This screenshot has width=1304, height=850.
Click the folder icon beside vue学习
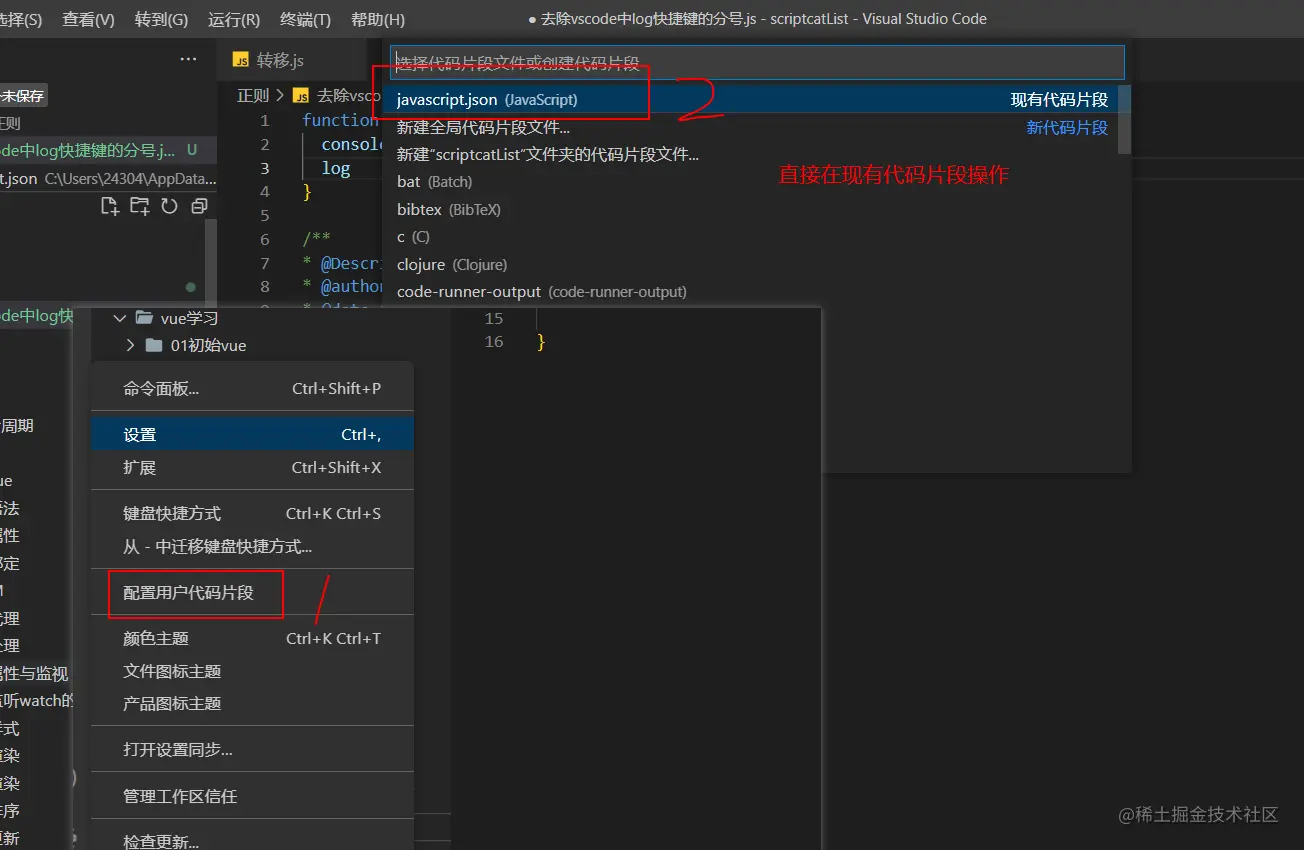[x=143, y=318]
